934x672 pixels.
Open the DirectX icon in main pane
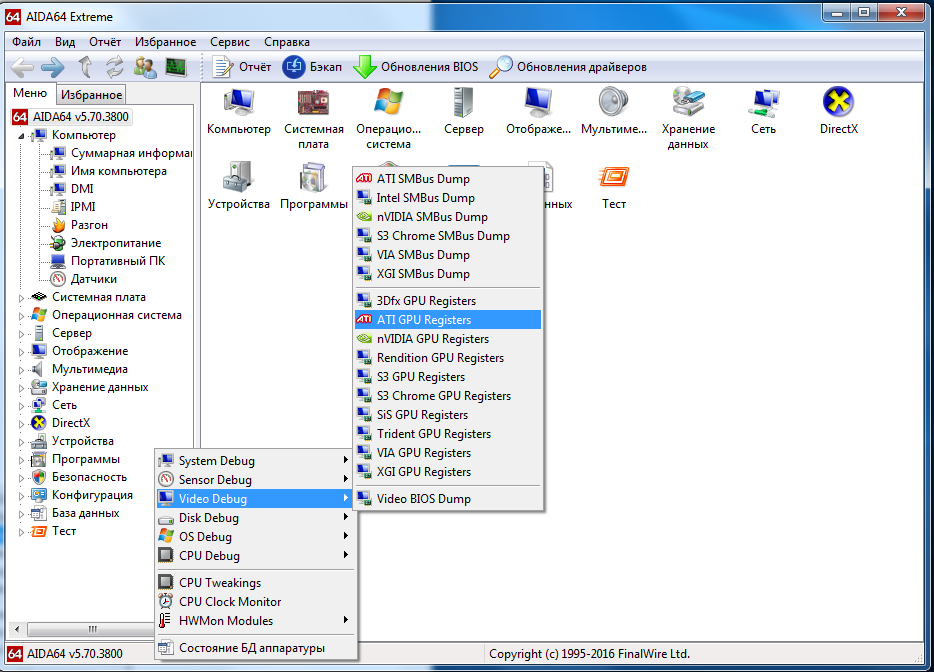pos(839,112)
